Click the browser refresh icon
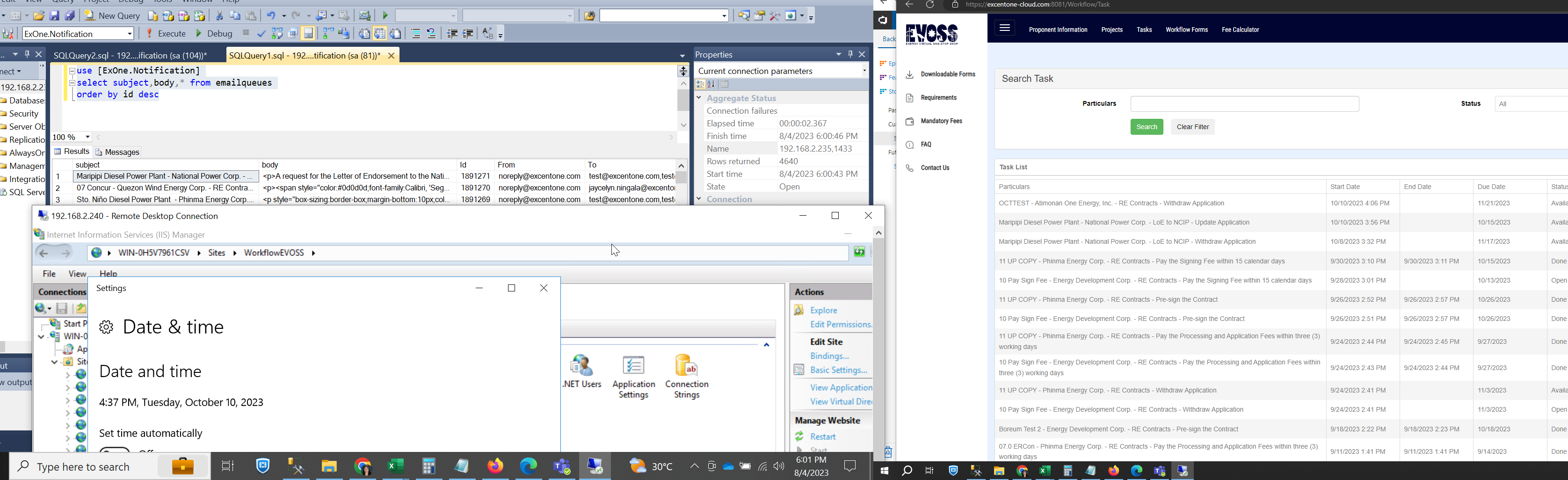Image resolution: width=1568 pixels, height=480 pixels. click(x=929, y=6)
